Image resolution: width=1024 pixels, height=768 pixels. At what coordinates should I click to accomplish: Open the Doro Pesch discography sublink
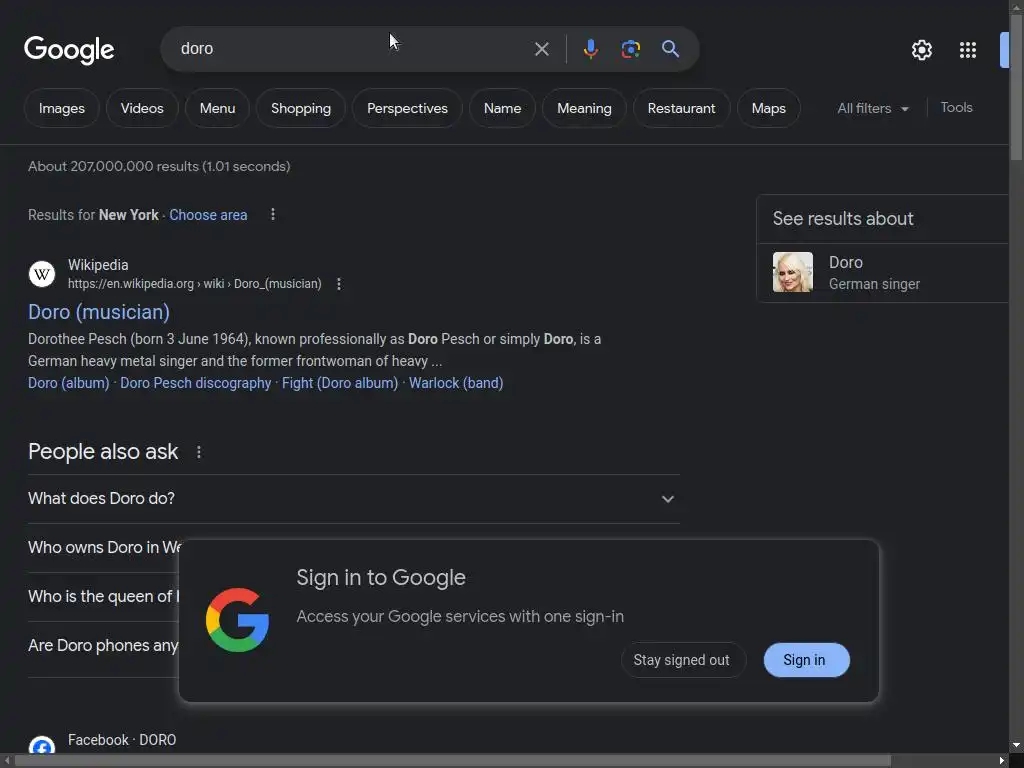[x=195, y=383]
